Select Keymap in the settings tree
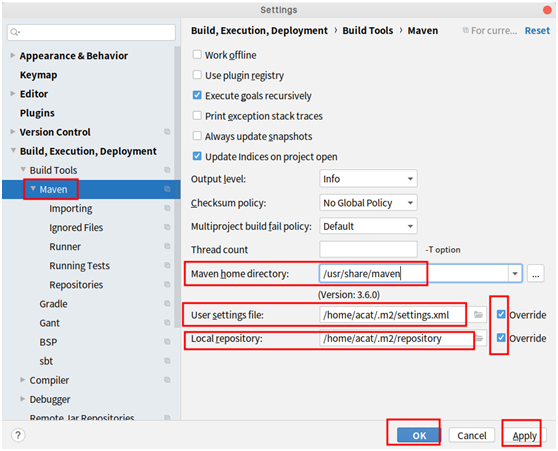The width and height of the screenshot is (558, 451). pyautogui.click(x=38, y=75)
